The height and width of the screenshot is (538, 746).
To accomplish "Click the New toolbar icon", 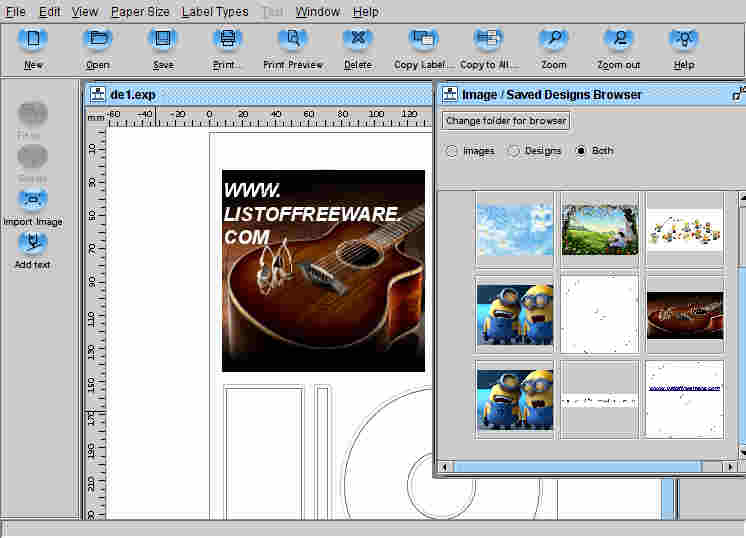I will point(32,39).
